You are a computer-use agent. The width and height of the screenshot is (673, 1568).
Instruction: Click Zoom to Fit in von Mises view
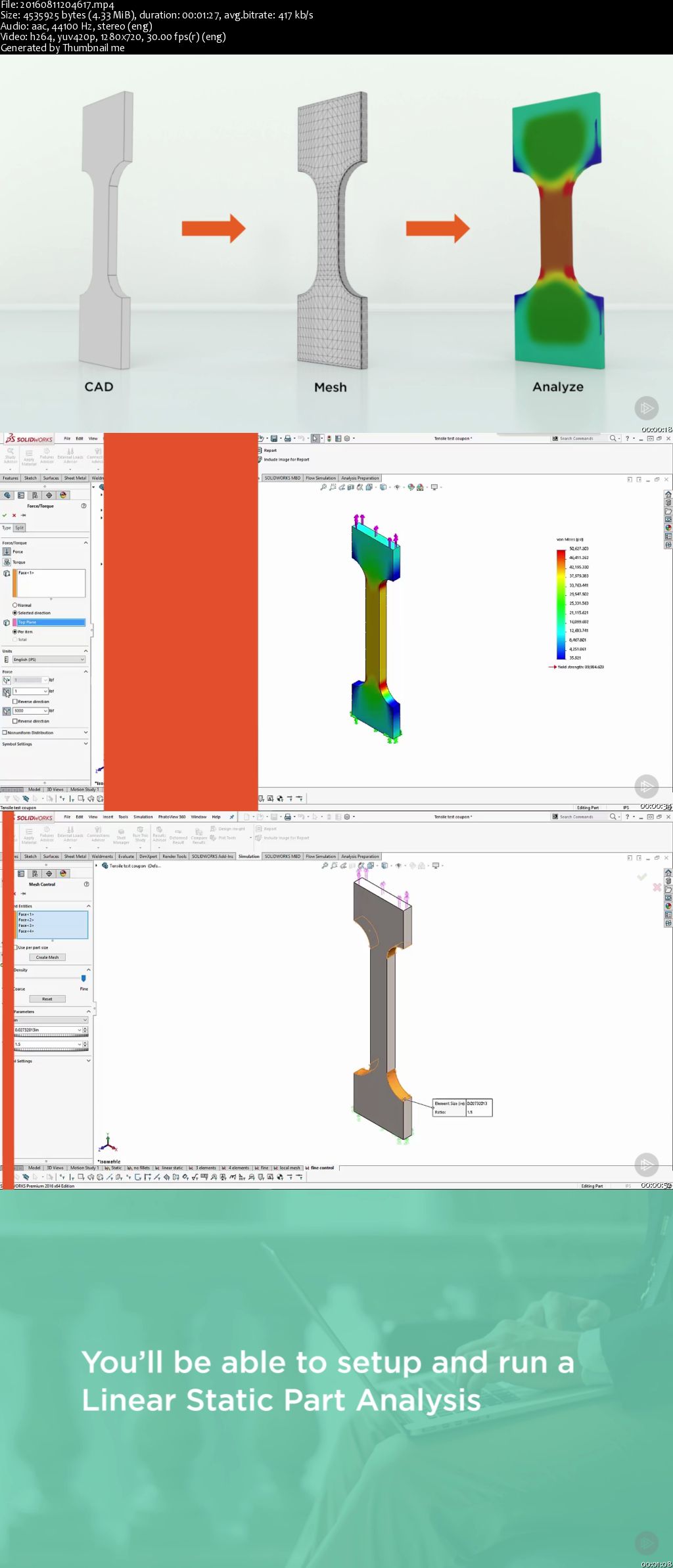323,487
